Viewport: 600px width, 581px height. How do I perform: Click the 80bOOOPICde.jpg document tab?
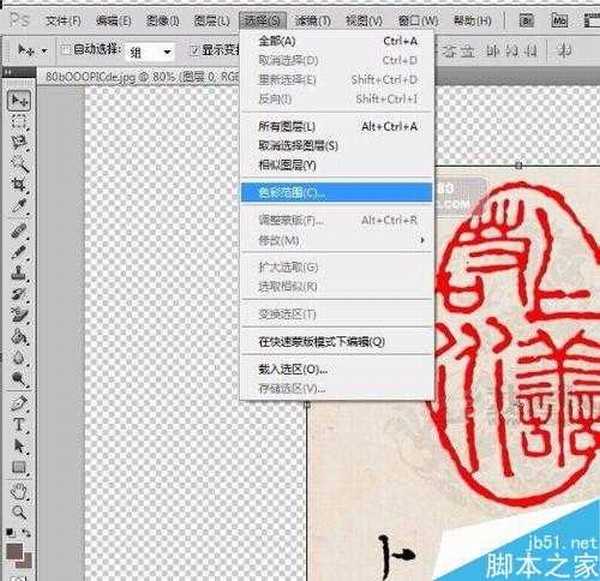pyautogui.click(x=100, y=76)
